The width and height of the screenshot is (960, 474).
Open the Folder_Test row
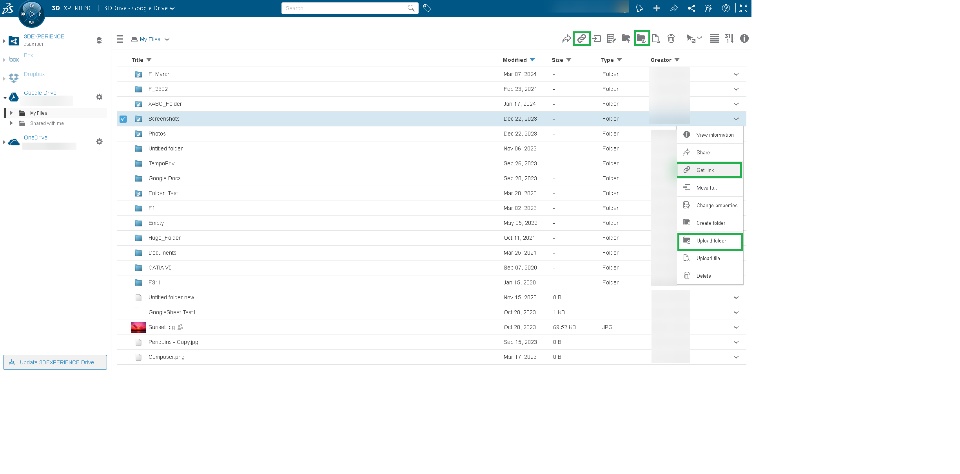click(431, 193)
